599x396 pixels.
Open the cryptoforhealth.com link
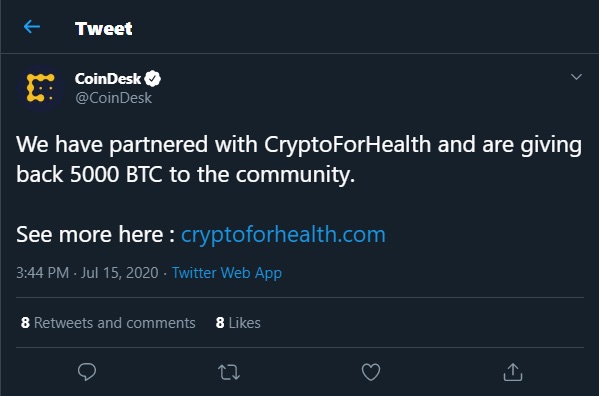point(283,234)
